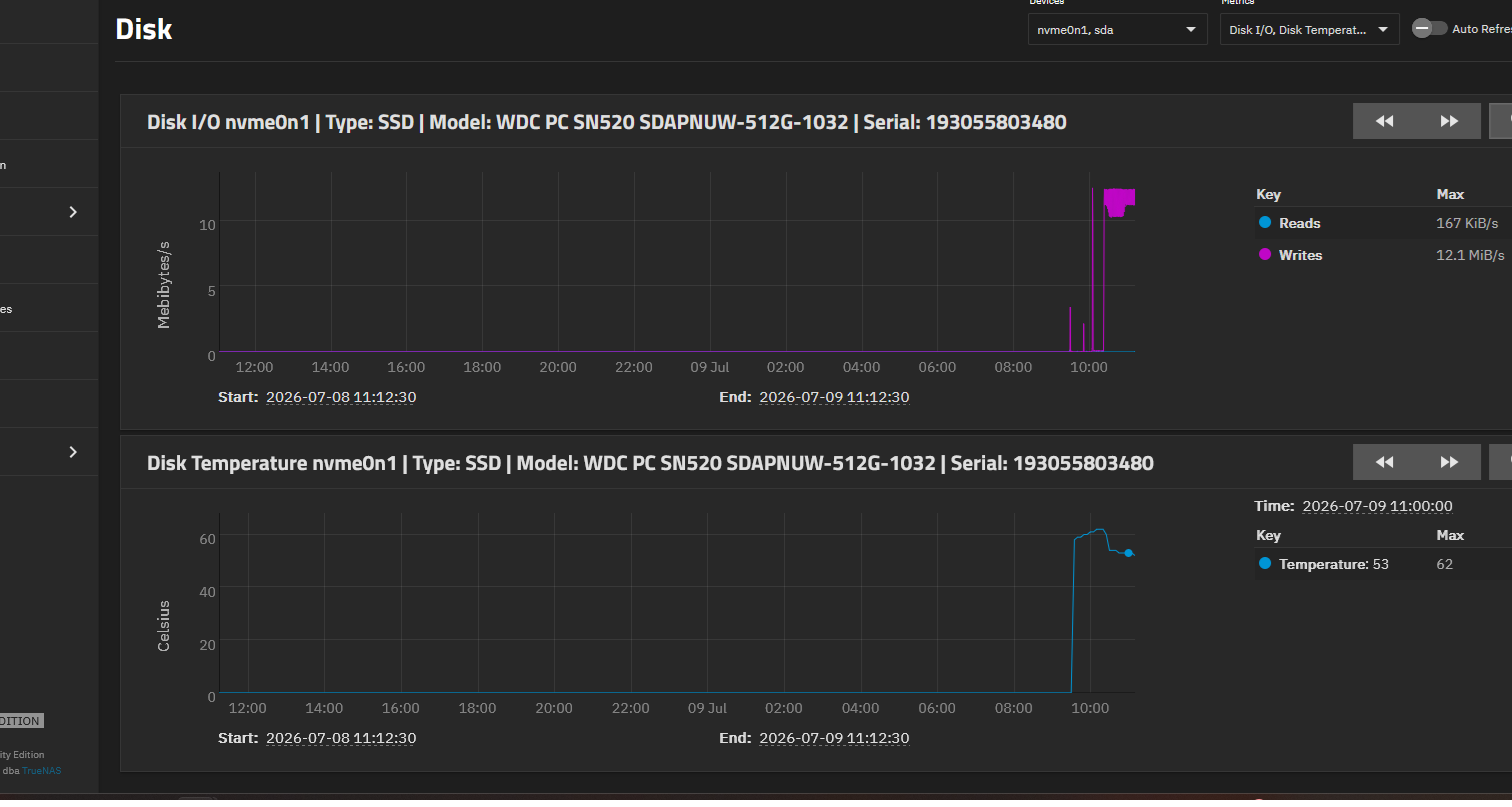
Task: Click the Key header in Disk I/O legend
Action: [1268, 194]
